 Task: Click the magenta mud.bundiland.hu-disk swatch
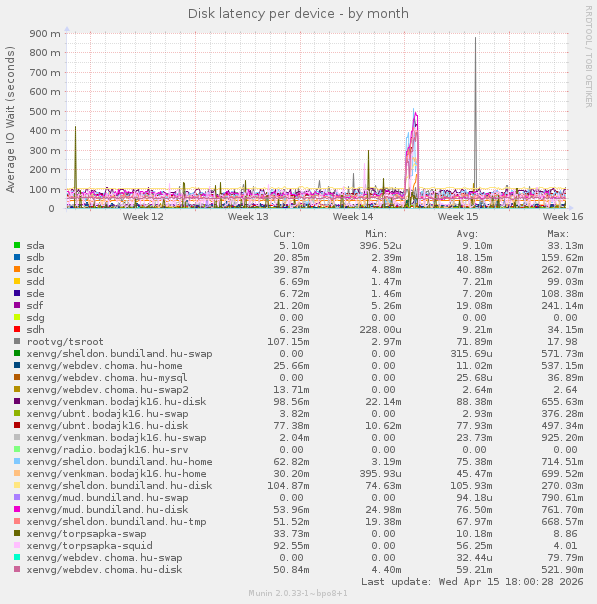17,509
